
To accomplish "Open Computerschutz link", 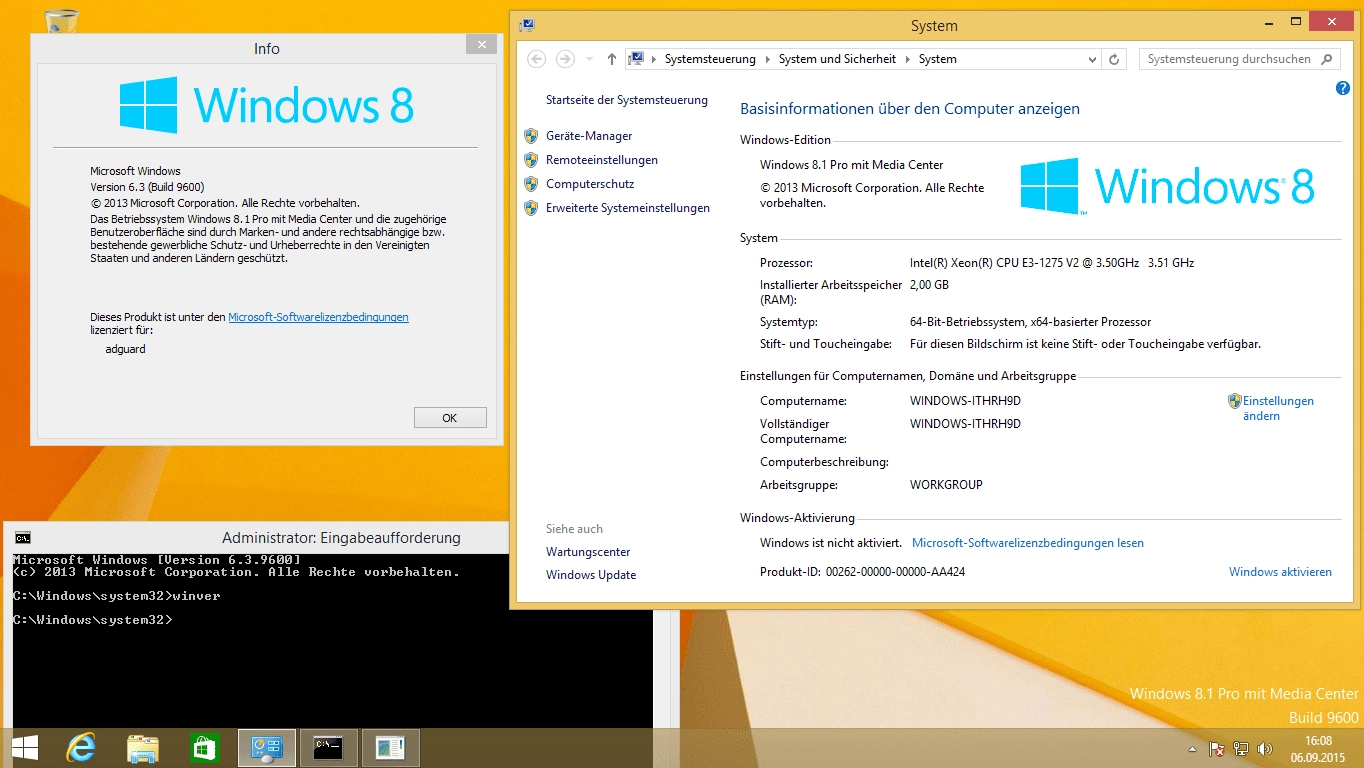I will click(x=590, y=184).
